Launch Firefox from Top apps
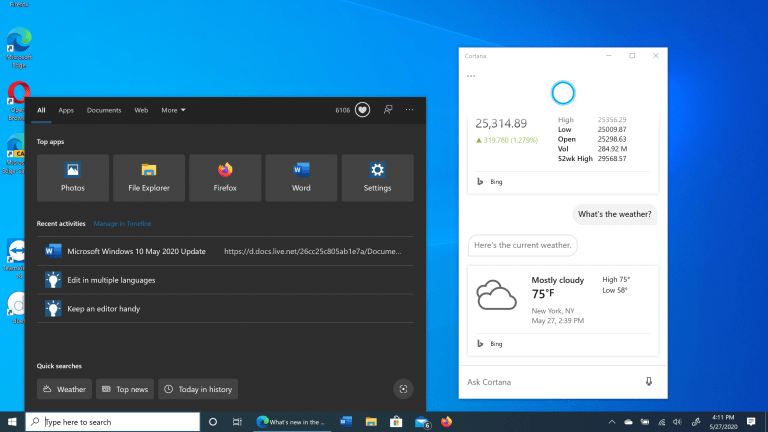Image resolution: width=768 pixels, height=432 pixels. pos(225,178)
